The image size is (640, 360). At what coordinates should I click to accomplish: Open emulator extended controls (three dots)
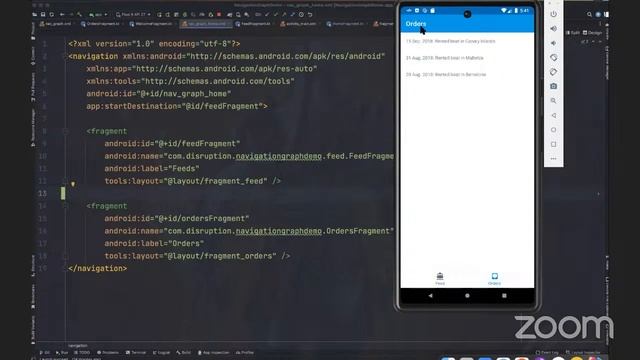[x=553, y=158]
